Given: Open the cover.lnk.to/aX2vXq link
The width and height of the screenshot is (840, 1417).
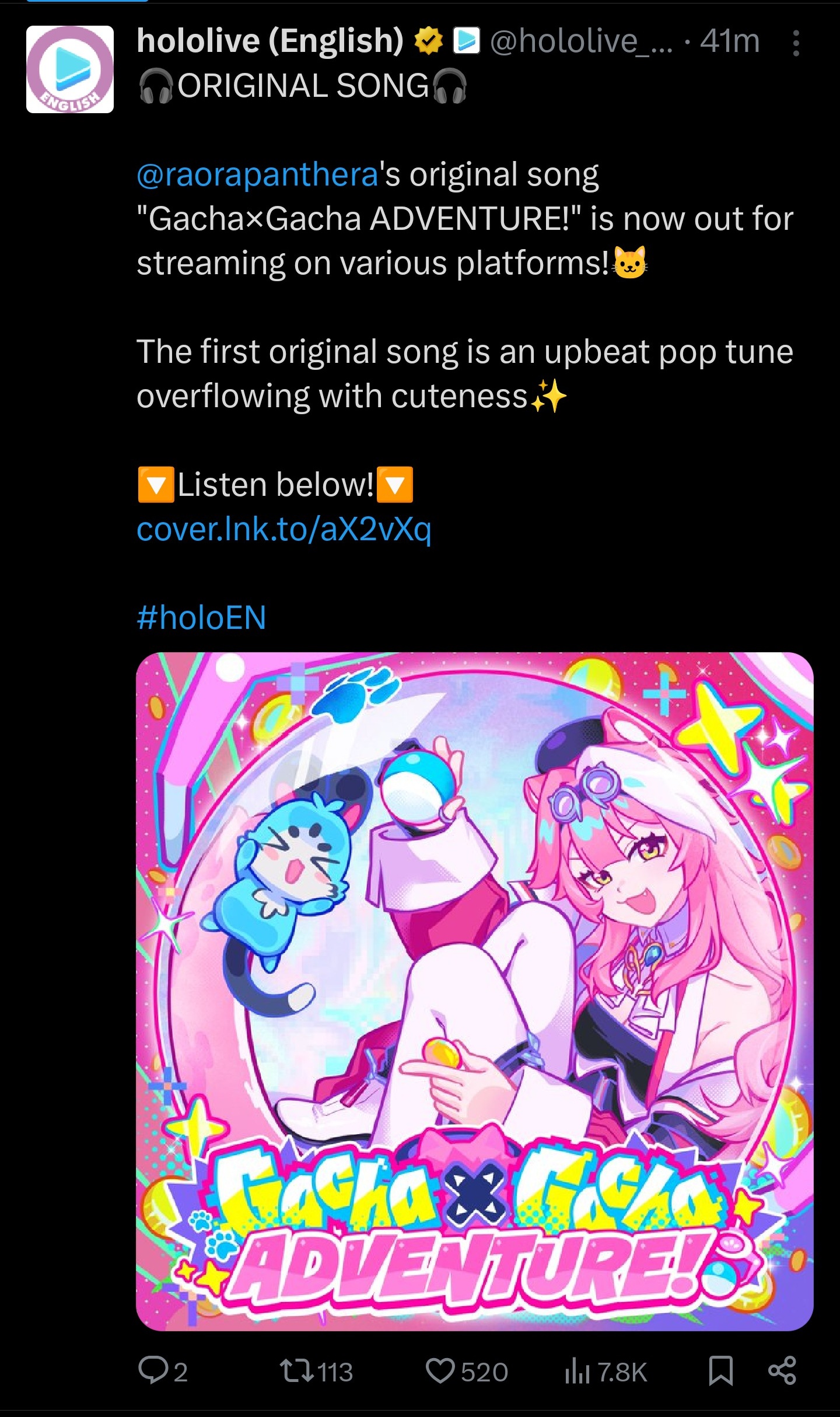Looking at the screenshot, I should click(284, 529).
